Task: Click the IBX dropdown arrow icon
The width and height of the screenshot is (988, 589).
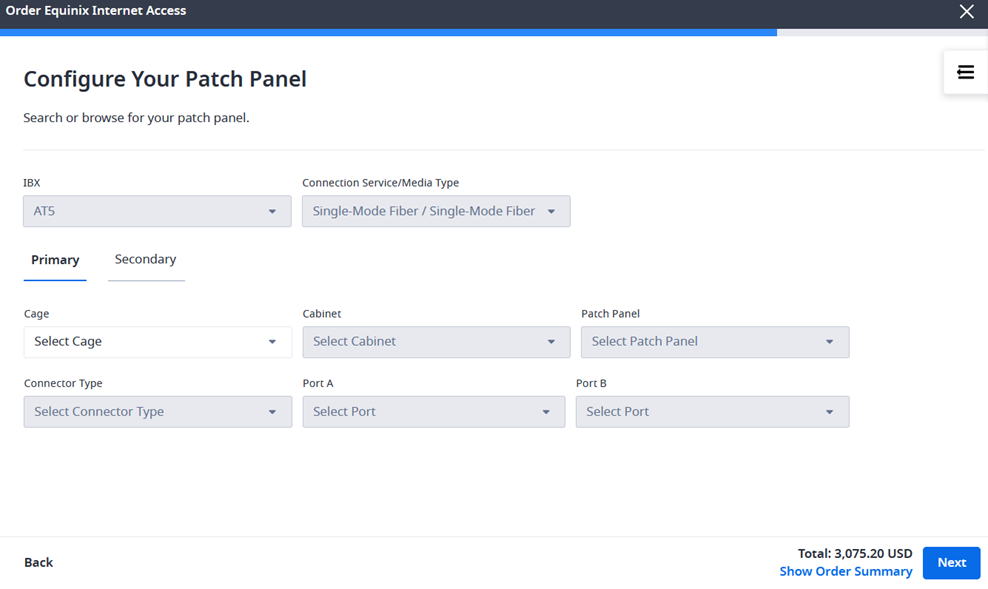Action: 272,212
